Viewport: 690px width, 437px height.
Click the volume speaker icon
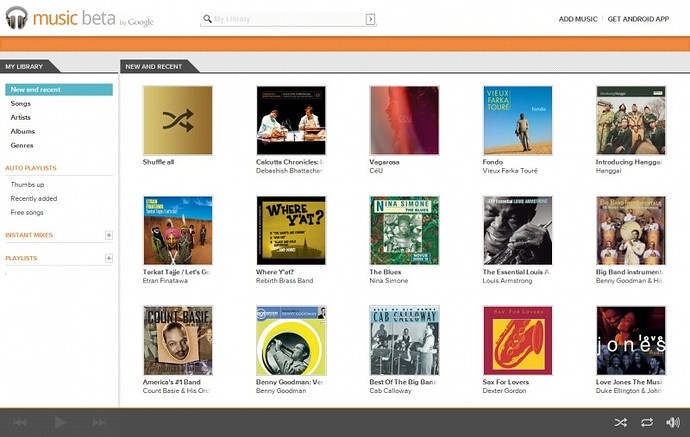tap(673, 422)
